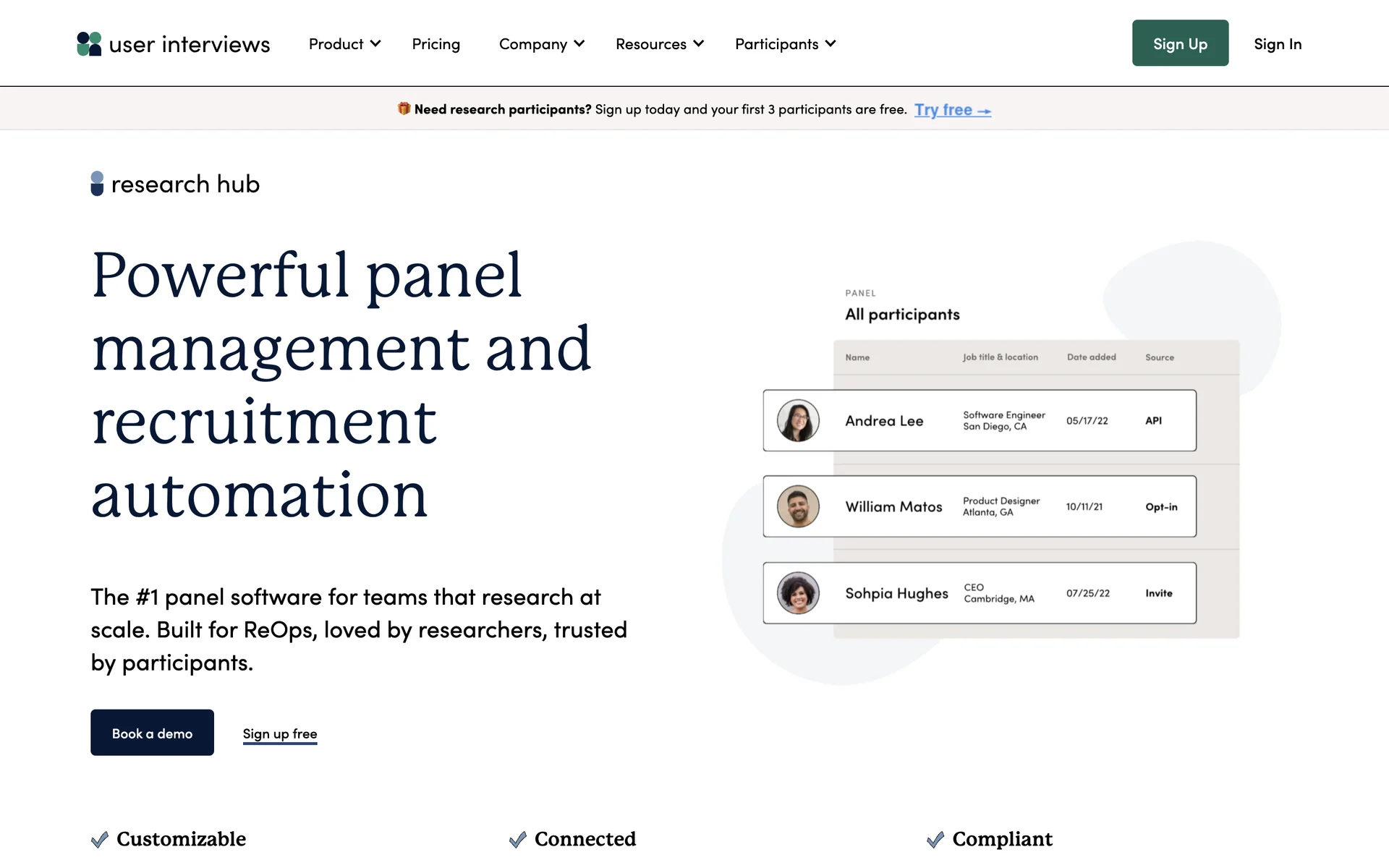
Task: Click the checkmark icon beside Customizable
Action: [100, 839]
